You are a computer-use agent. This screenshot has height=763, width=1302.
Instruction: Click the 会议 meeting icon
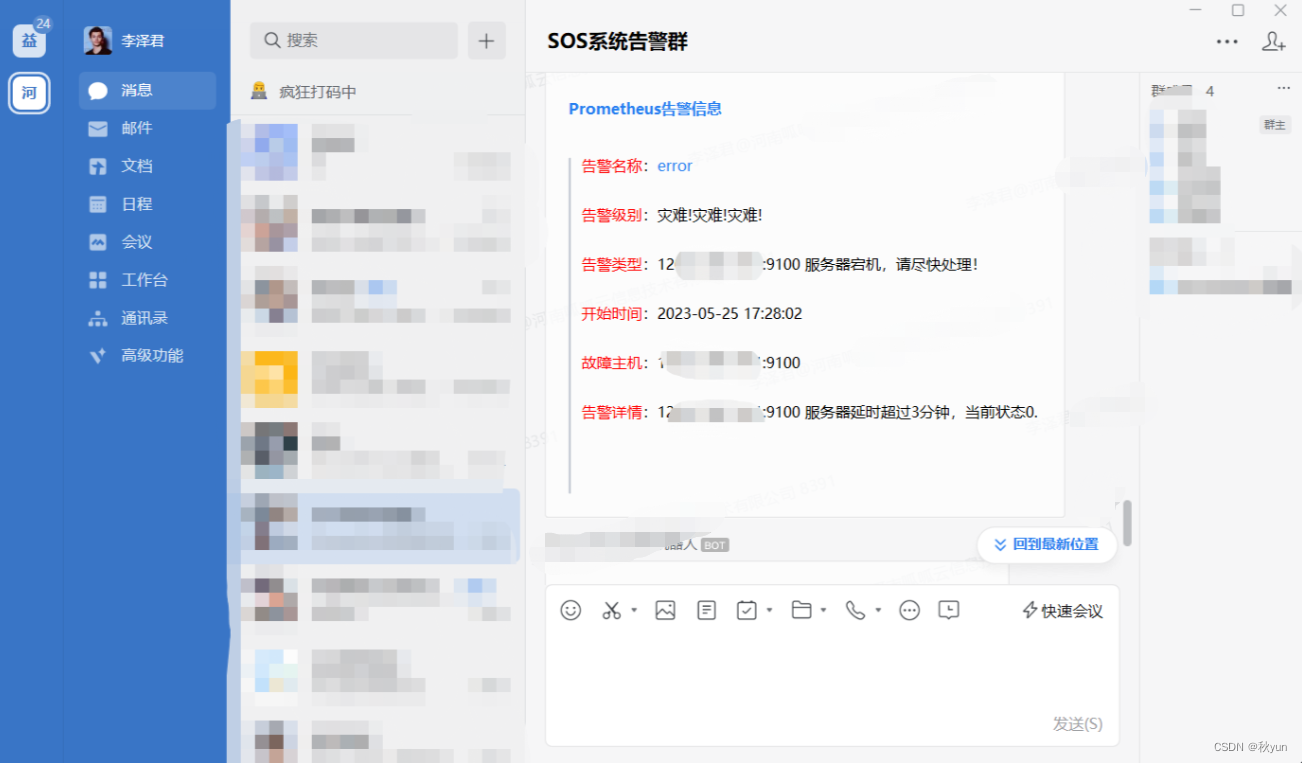point(98,242)
